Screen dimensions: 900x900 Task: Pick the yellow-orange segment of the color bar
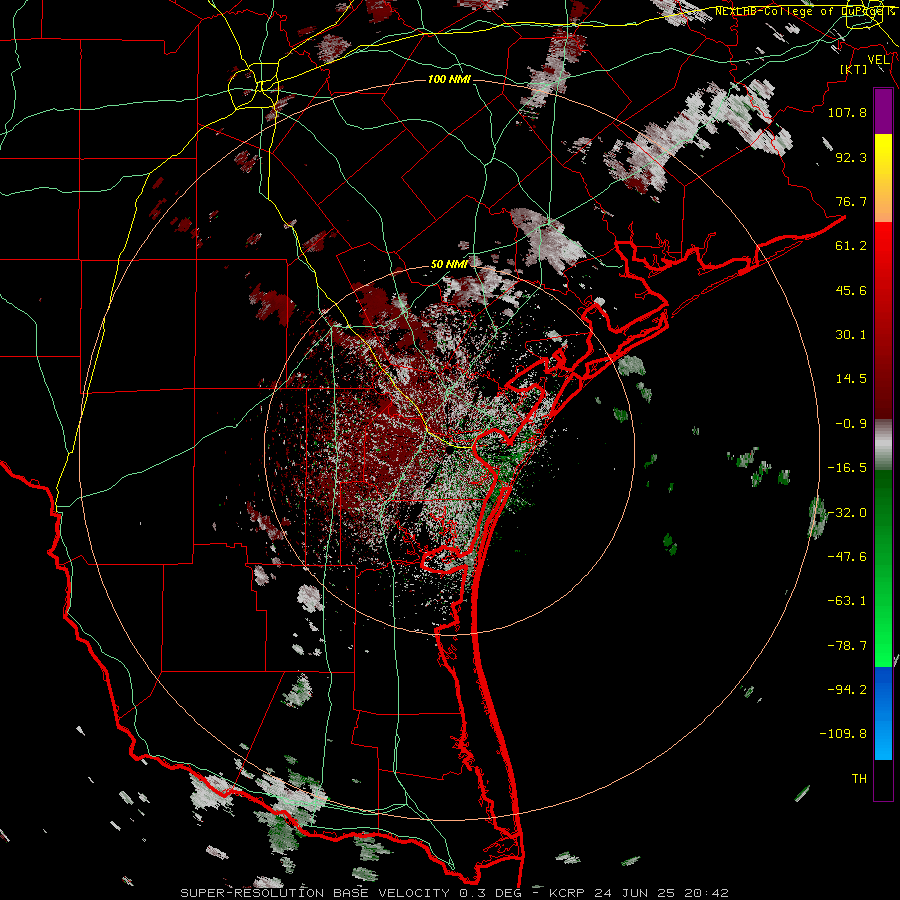(883, 178)
